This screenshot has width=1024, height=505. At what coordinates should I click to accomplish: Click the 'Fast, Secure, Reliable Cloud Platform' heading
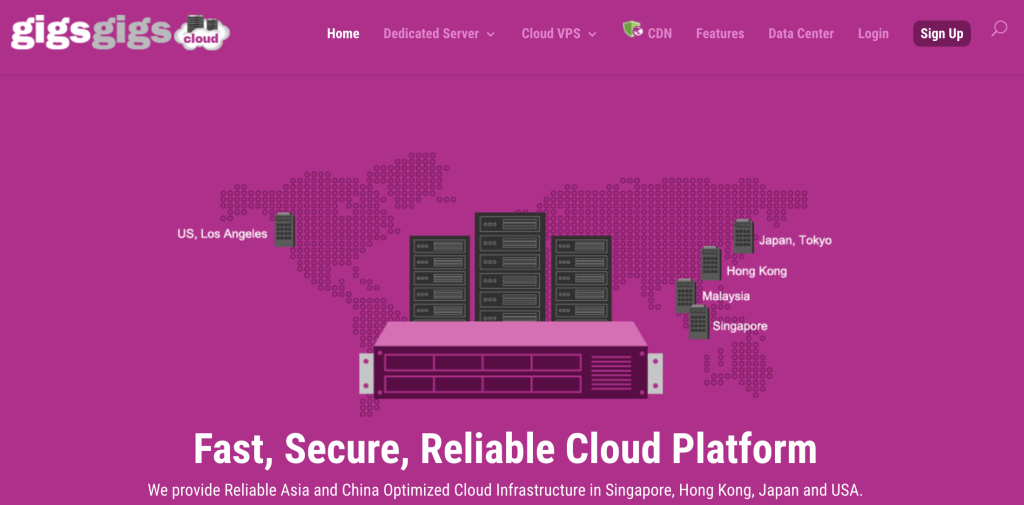[x=505, y=449]
